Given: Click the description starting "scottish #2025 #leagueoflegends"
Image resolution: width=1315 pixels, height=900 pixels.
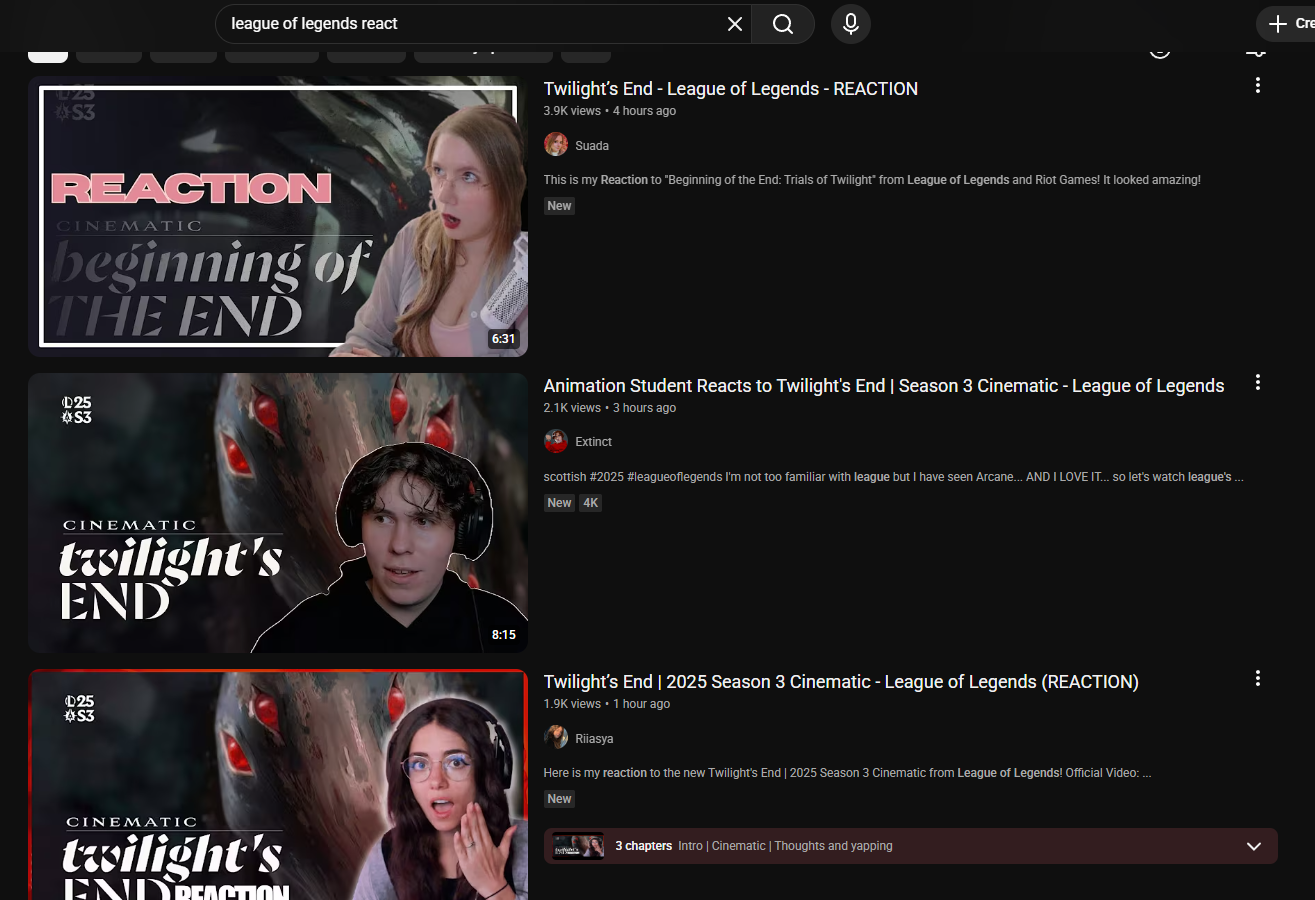Looking at the screenshot, I should tap(894, 477).
